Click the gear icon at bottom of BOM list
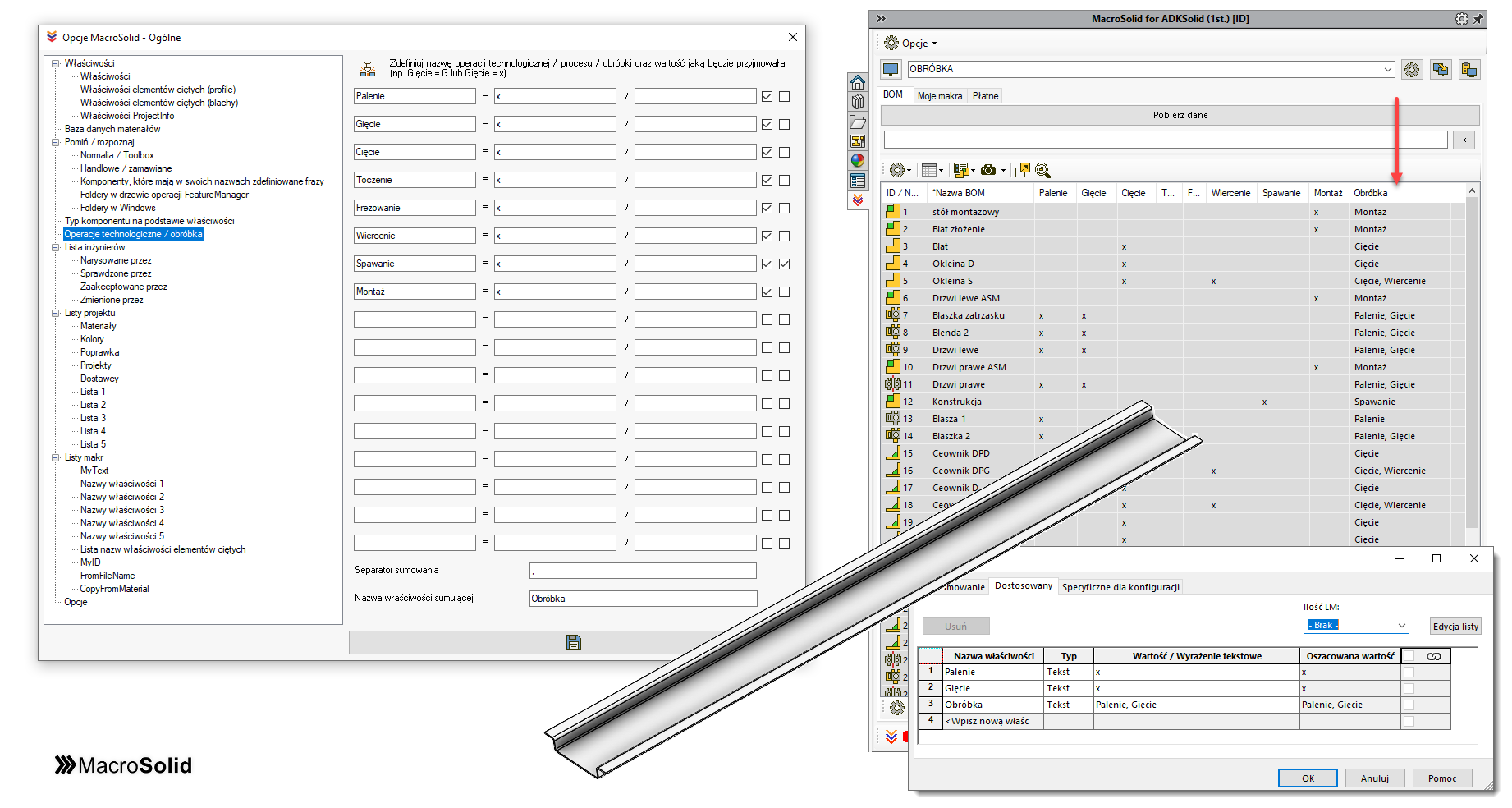Screen dimensions: 1512x808 (x=897, y=707)
